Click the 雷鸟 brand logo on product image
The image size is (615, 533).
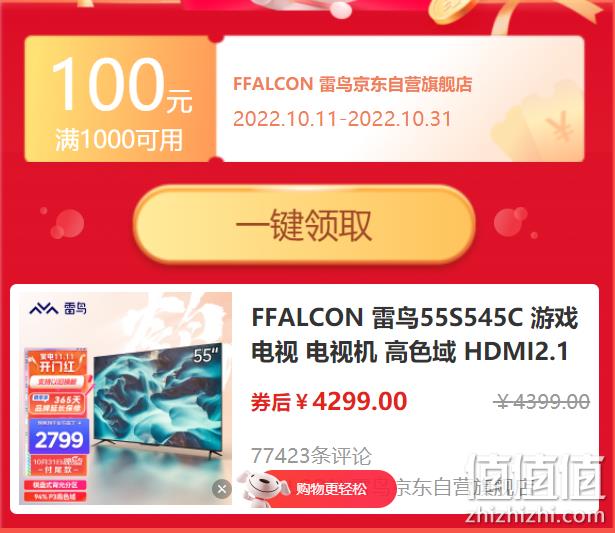58,309
